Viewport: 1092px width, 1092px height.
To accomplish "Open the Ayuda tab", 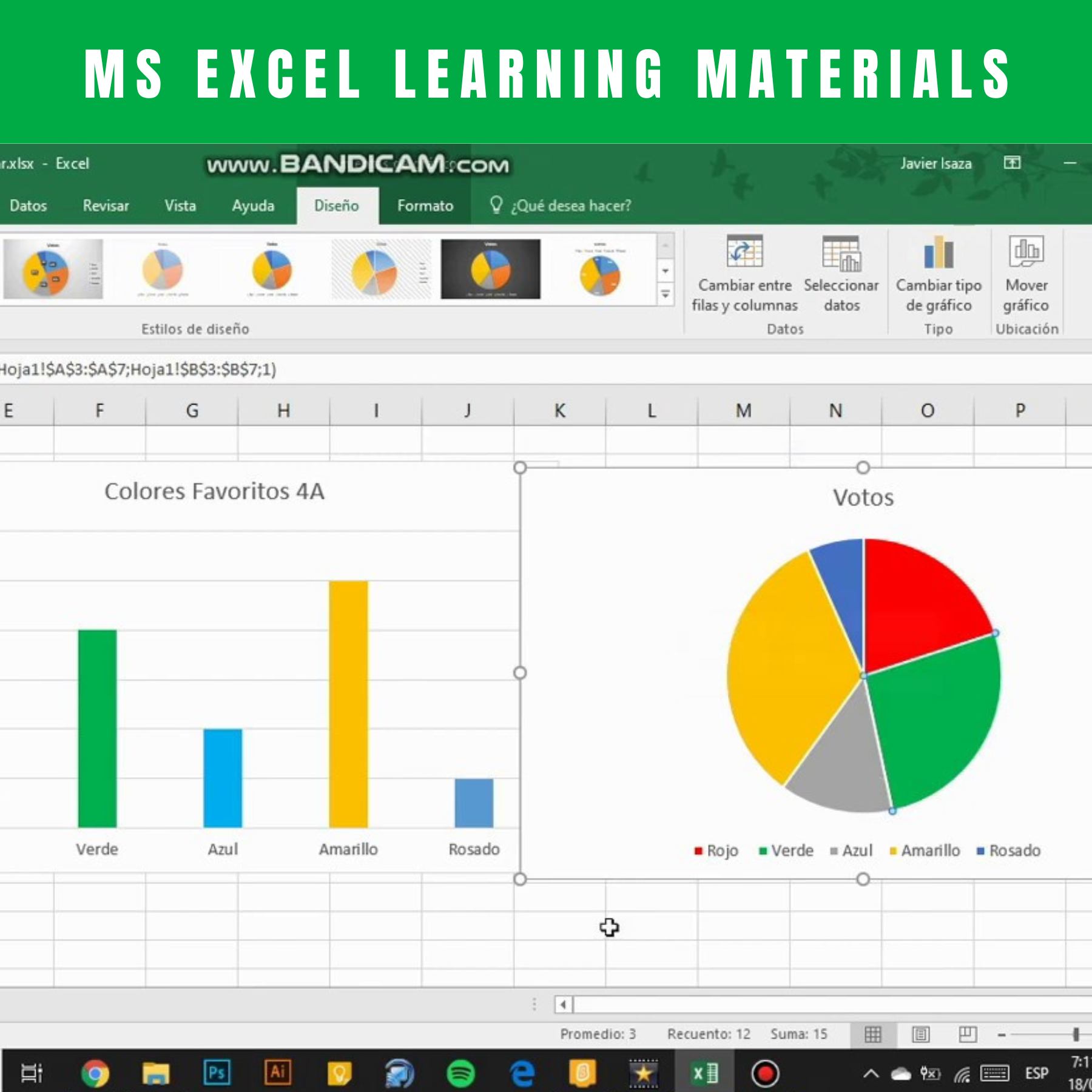I will click(253, 206).
